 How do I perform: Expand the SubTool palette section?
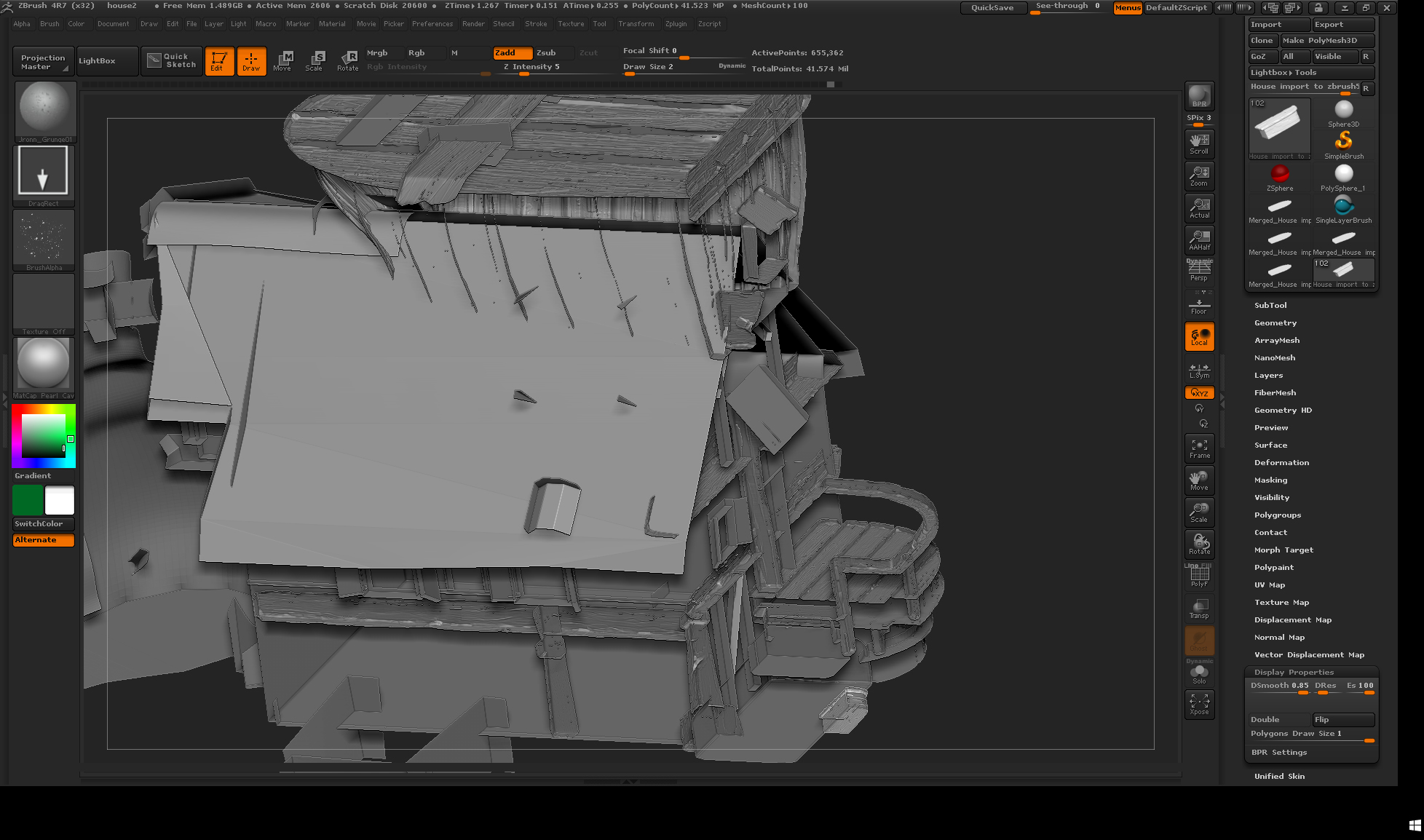1270,305
